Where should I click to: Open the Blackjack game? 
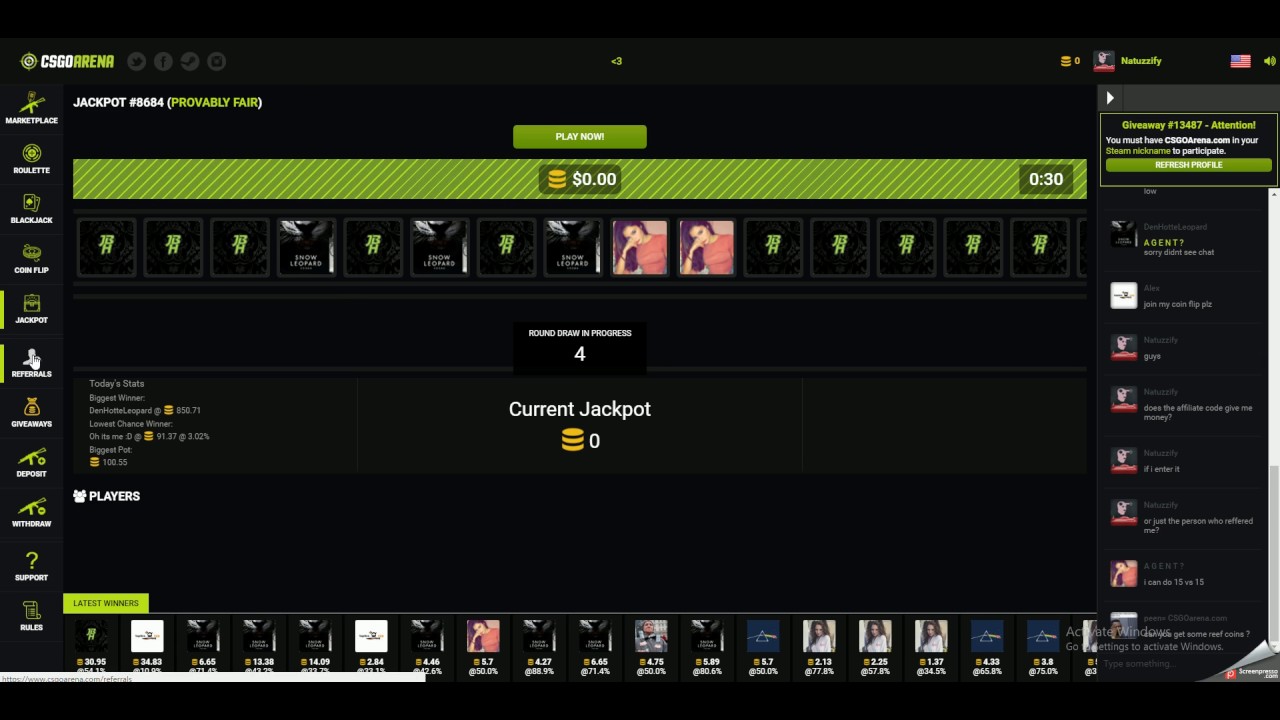point(31,209)
